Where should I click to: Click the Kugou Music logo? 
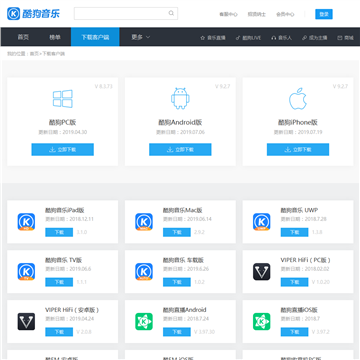(x=33, y=14)
